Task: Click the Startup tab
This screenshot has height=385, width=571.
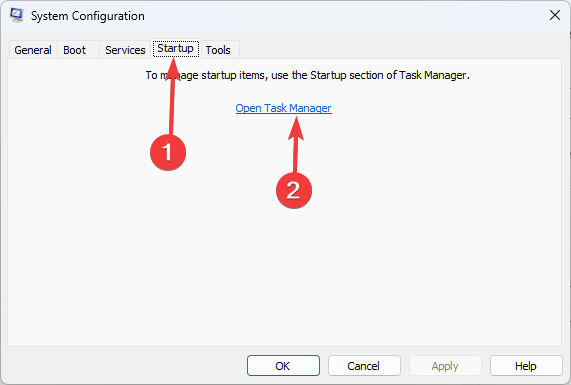Action: click(176, 48)
